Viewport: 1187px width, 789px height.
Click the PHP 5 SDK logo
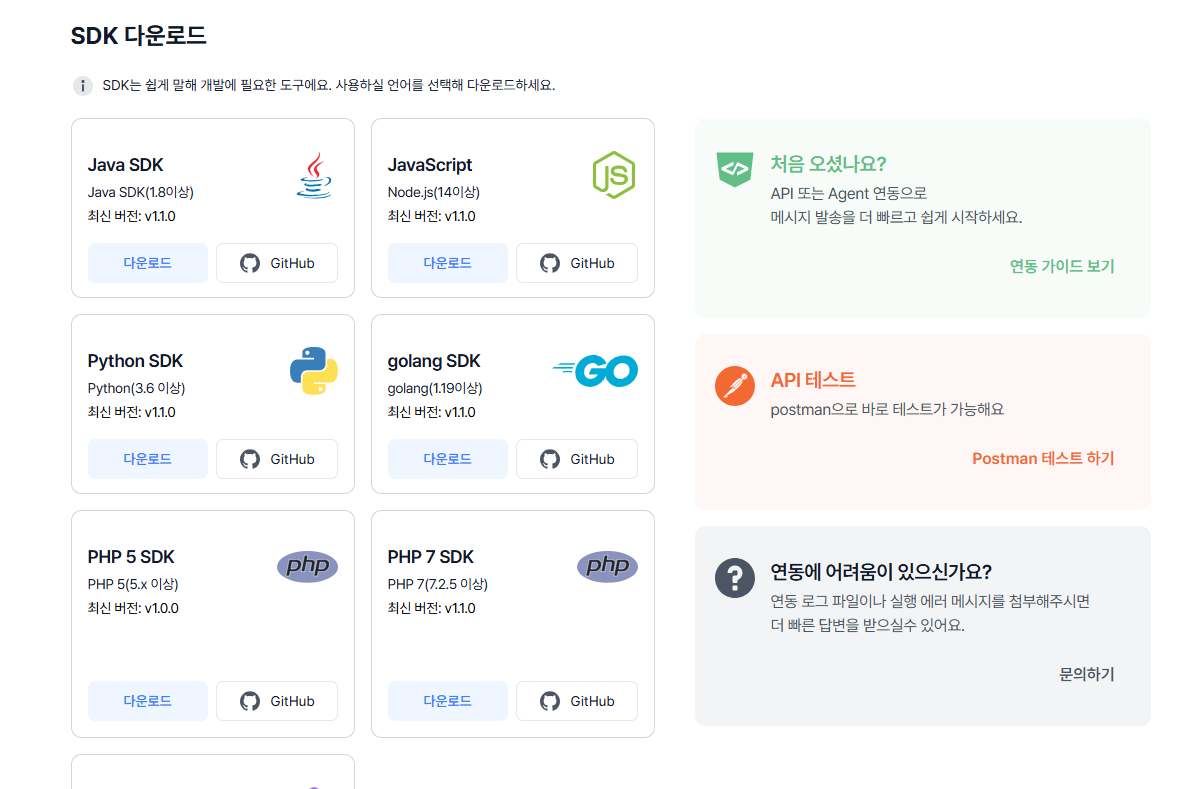click(x=307, y=567)
